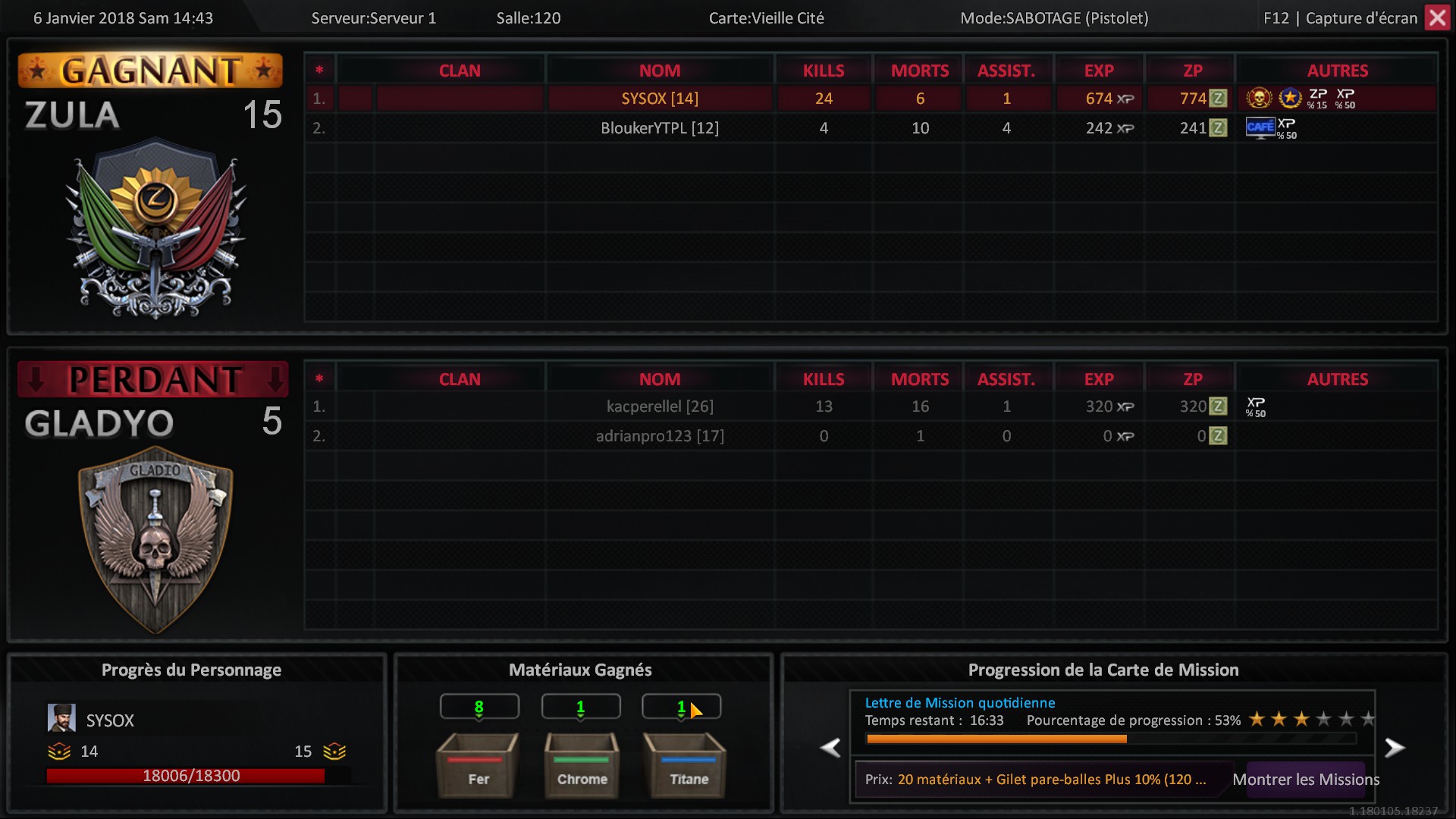Select the Fer material crate
Image resolution: width=1456 pixels, height=819 pixels.
tap(479, 764)
